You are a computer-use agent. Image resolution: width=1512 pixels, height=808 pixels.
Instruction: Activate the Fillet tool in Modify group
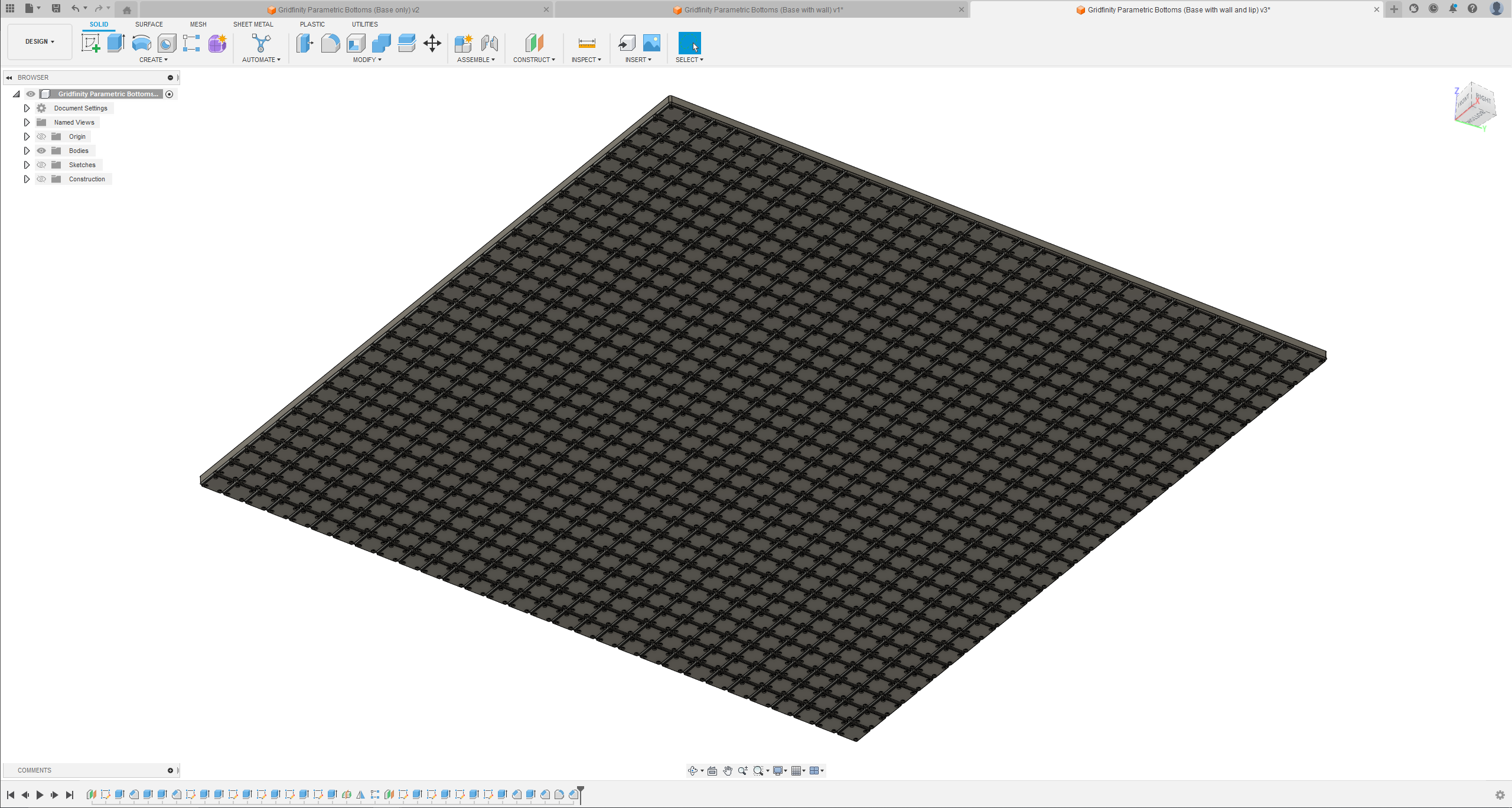tap(330, 43)
